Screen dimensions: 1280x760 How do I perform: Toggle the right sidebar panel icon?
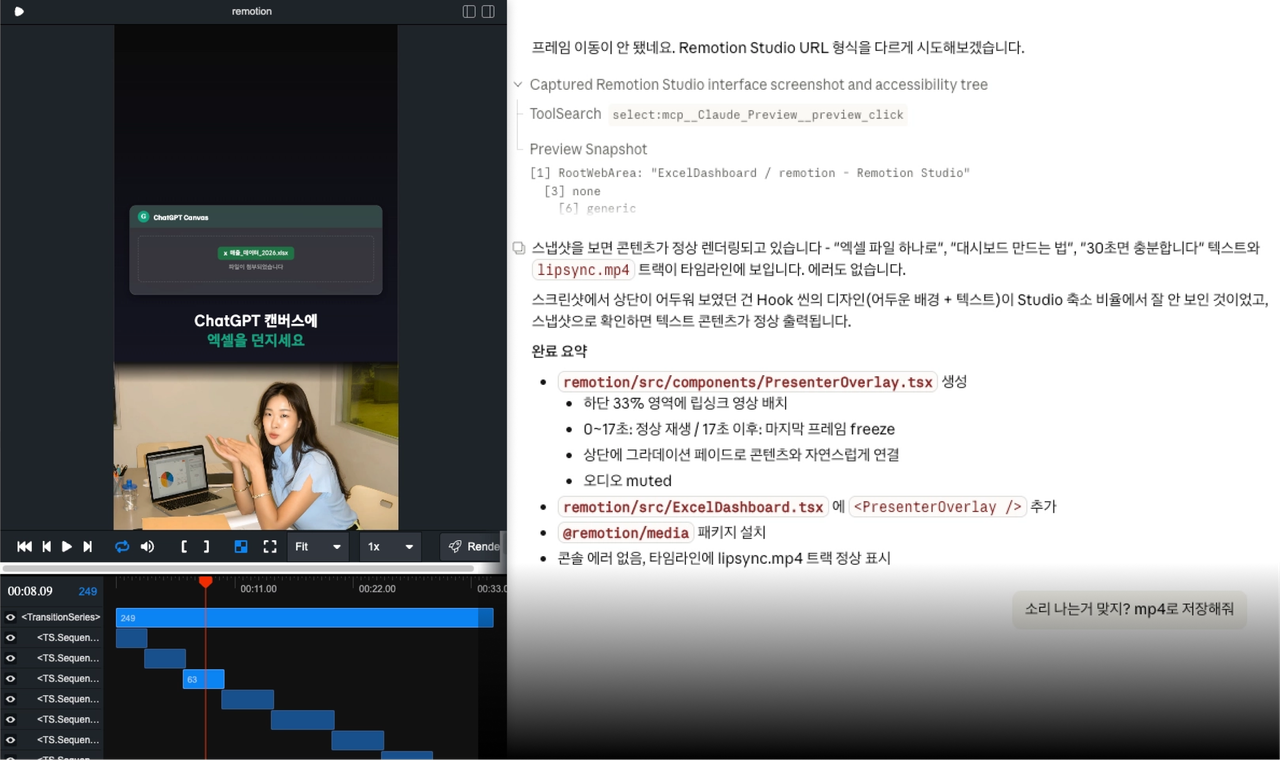488,12
